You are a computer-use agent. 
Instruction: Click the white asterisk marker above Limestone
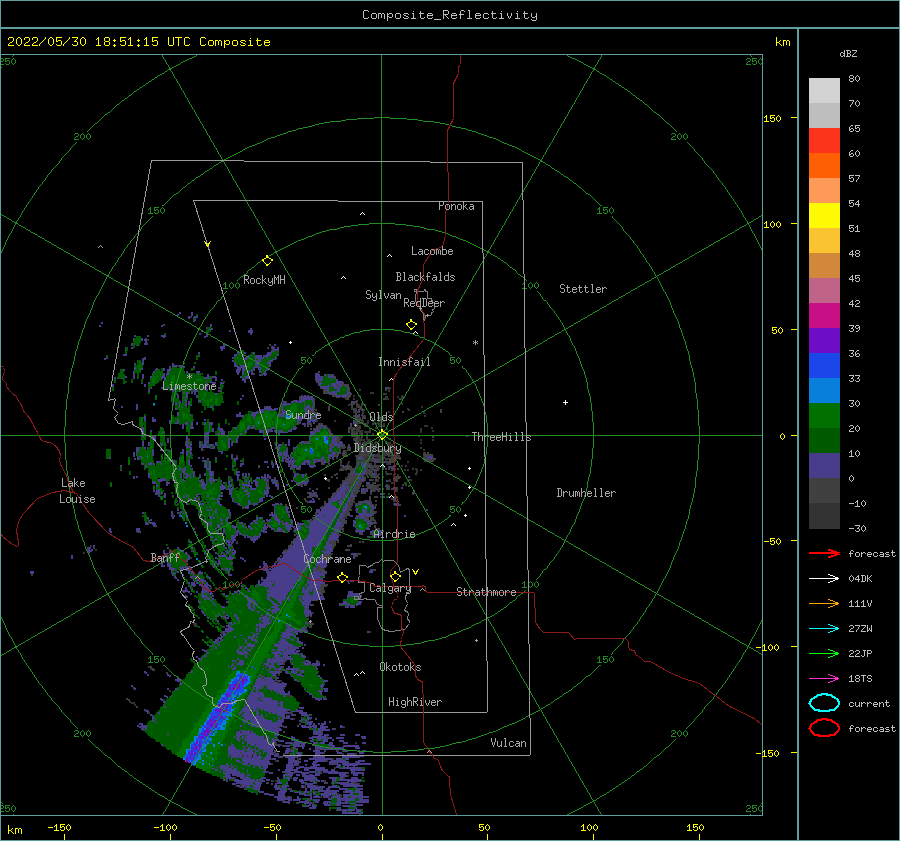[189, 377]
